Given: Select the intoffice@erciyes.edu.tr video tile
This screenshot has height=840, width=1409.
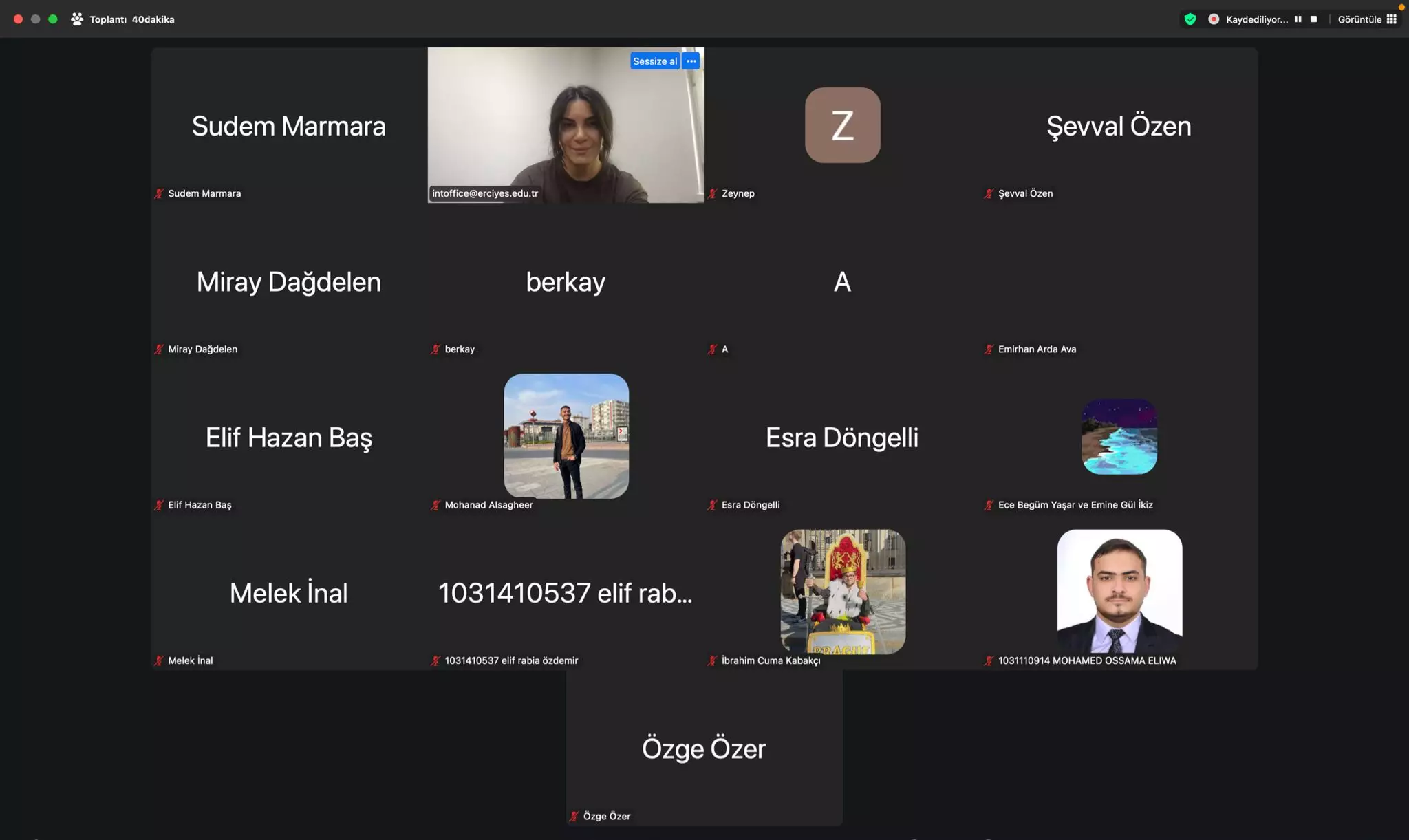Looking at the screenshot, I should point(566,125).
